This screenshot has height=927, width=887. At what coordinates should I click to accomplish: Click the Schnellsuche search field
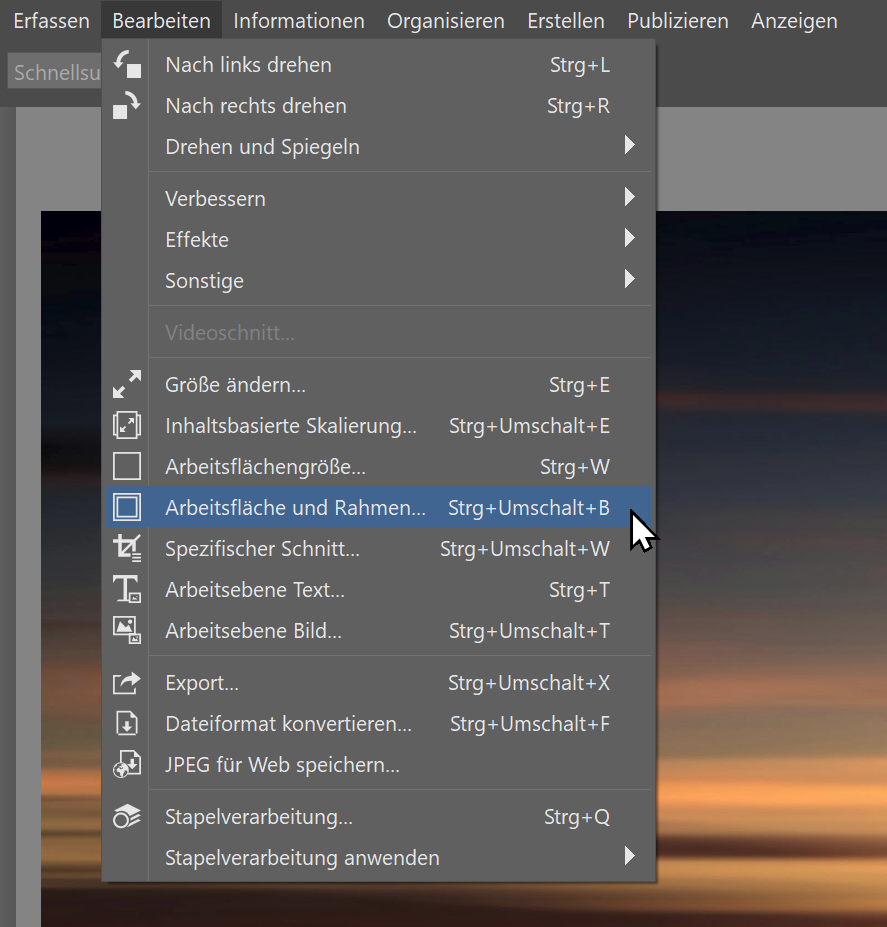56,71
